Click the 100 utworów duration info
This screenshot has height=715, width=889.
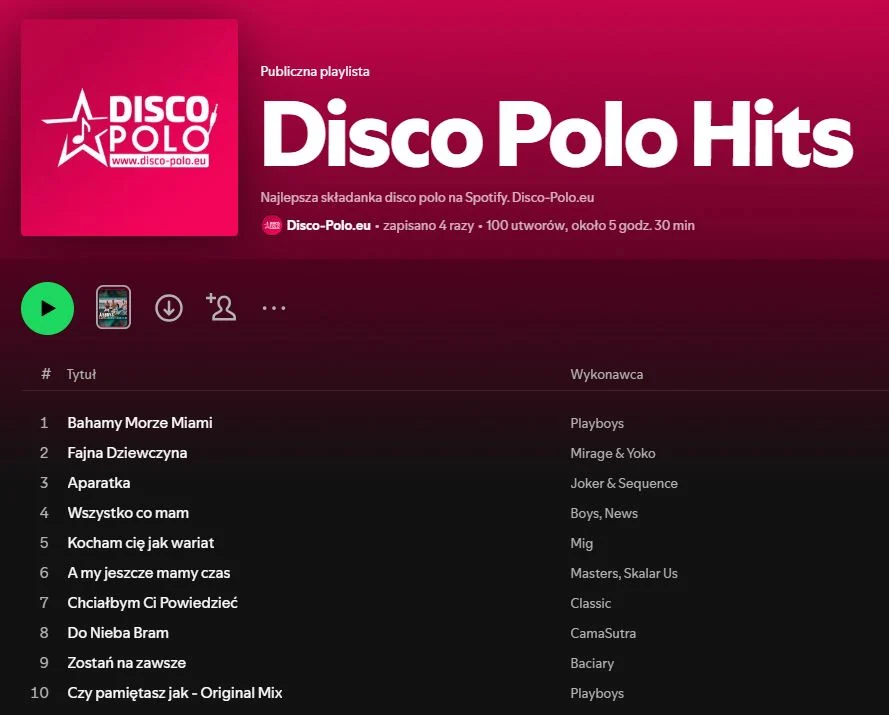coord(590,226)
